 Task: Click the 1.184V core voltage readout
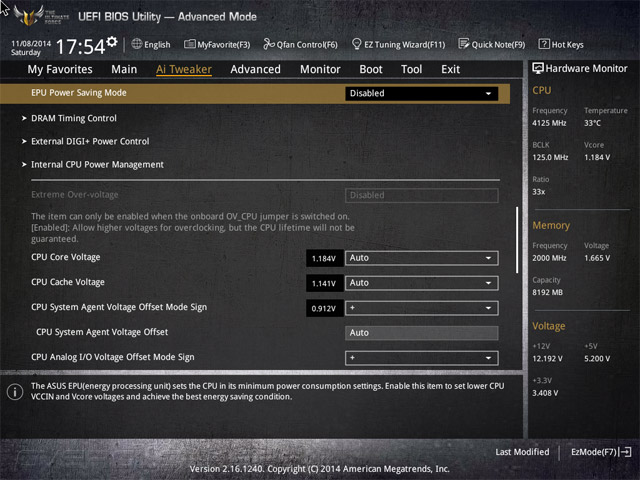pyautogui.click(x=324, y=258)
